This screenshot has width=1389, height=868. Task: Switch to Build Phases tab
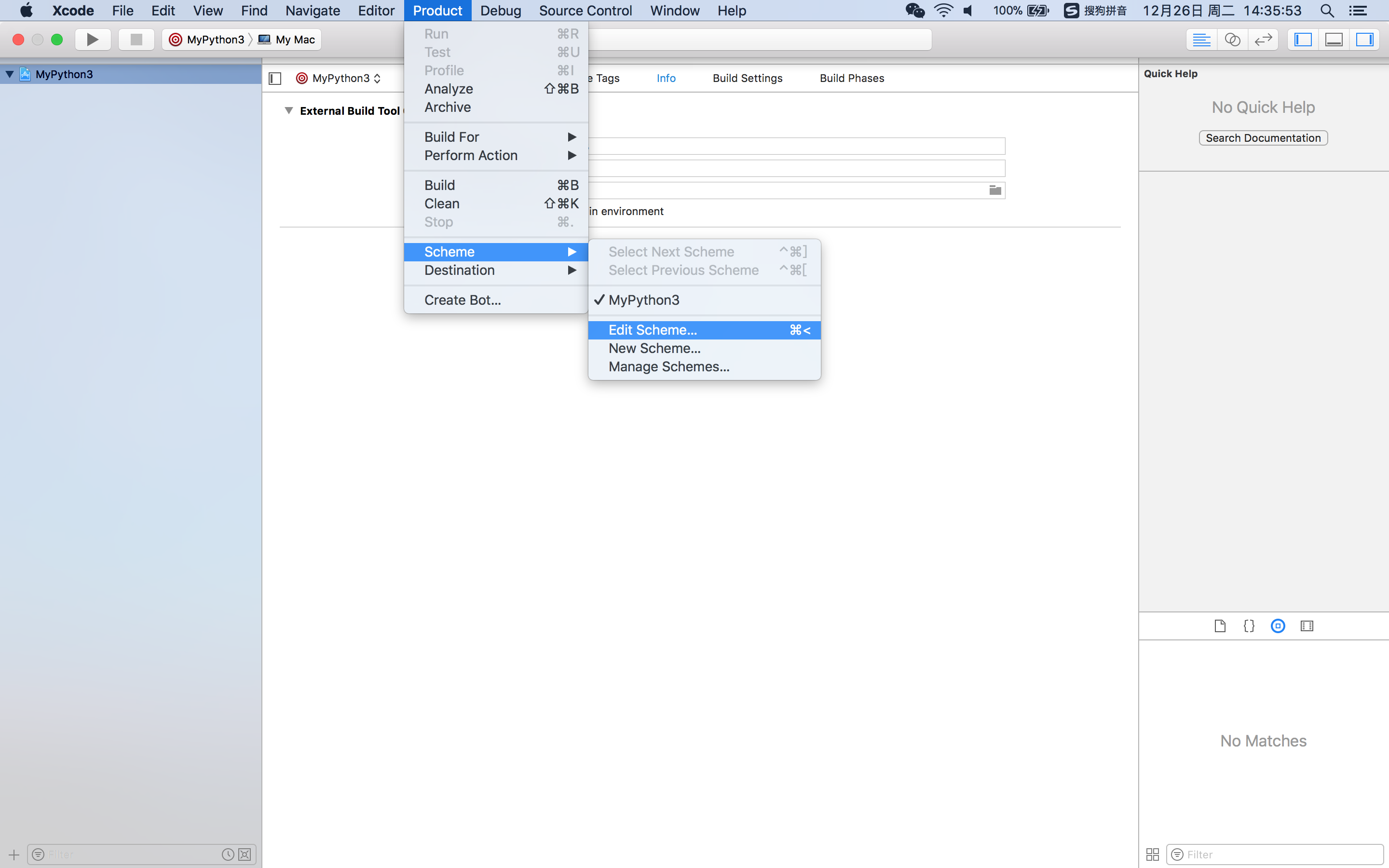pos(852,78)
